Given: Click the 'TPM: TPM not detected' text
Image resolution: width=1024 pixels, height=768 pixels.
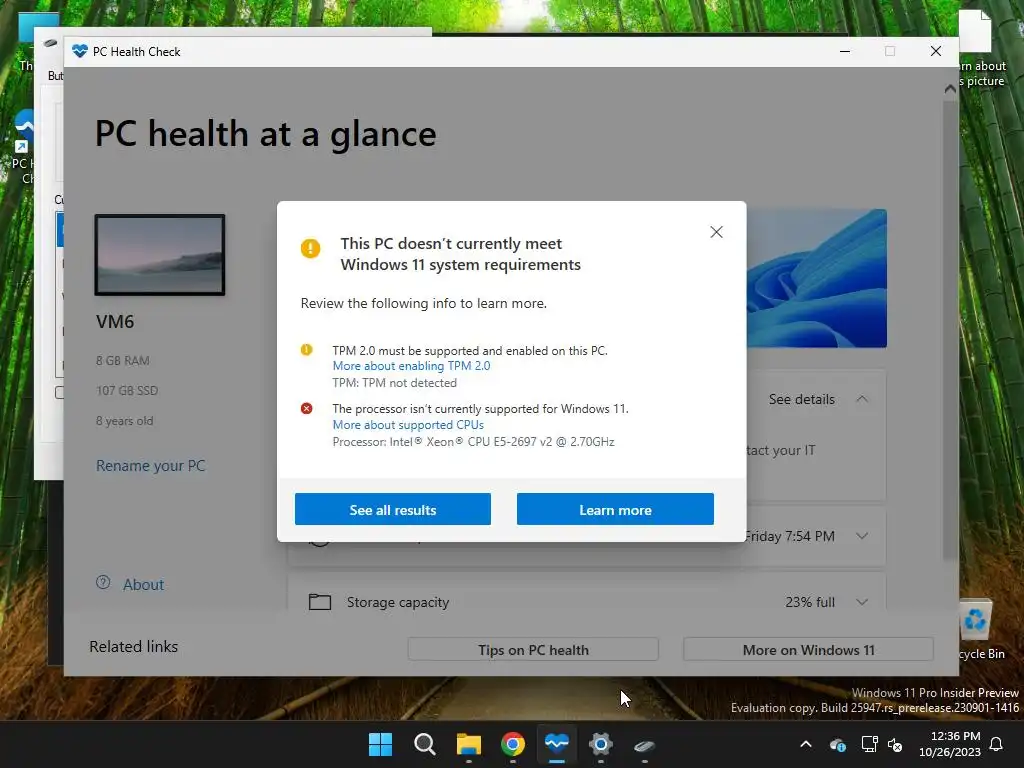Looking at the screenshot, I should tap(394, 383).
